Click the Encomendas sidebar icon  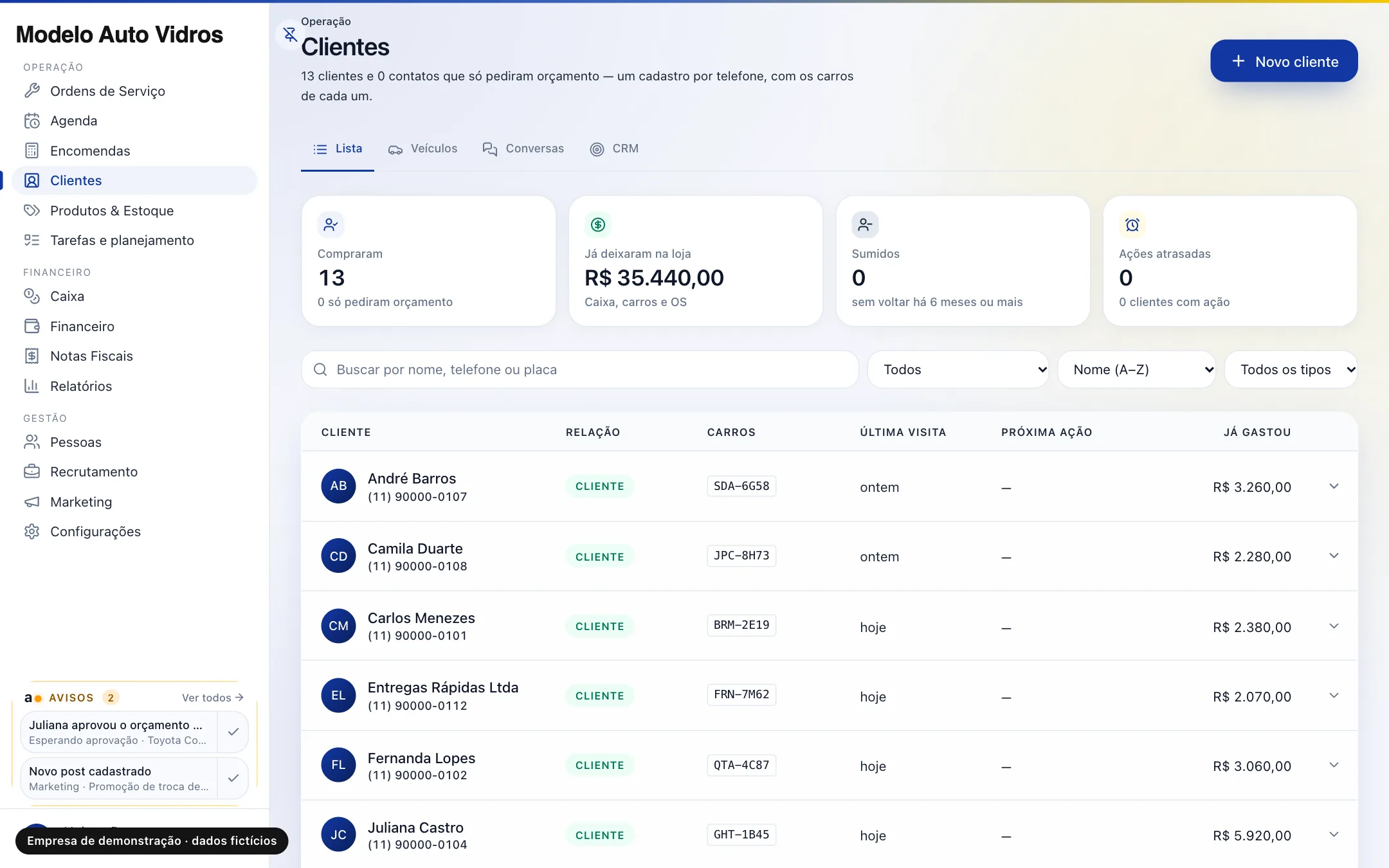coord(32,150)
